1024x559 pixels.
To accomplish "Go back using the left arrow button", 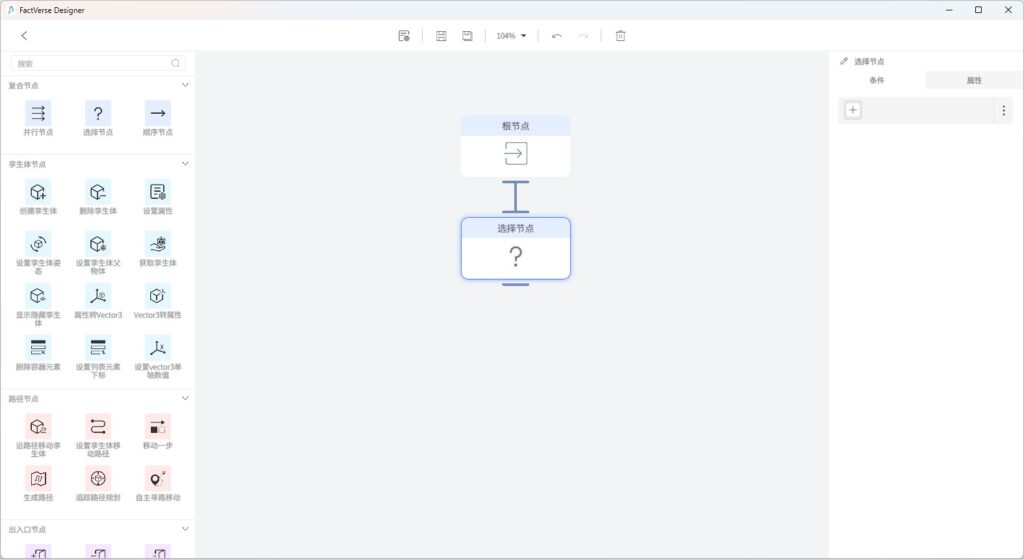I will coord(24,36).
